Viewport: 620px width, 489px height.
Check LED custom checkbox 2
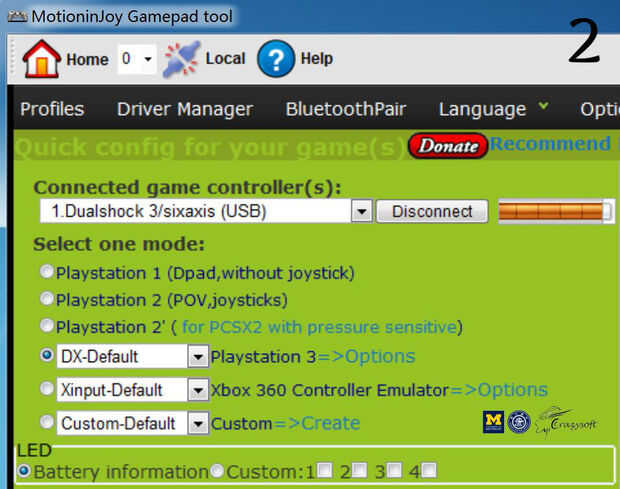[359, 470]
